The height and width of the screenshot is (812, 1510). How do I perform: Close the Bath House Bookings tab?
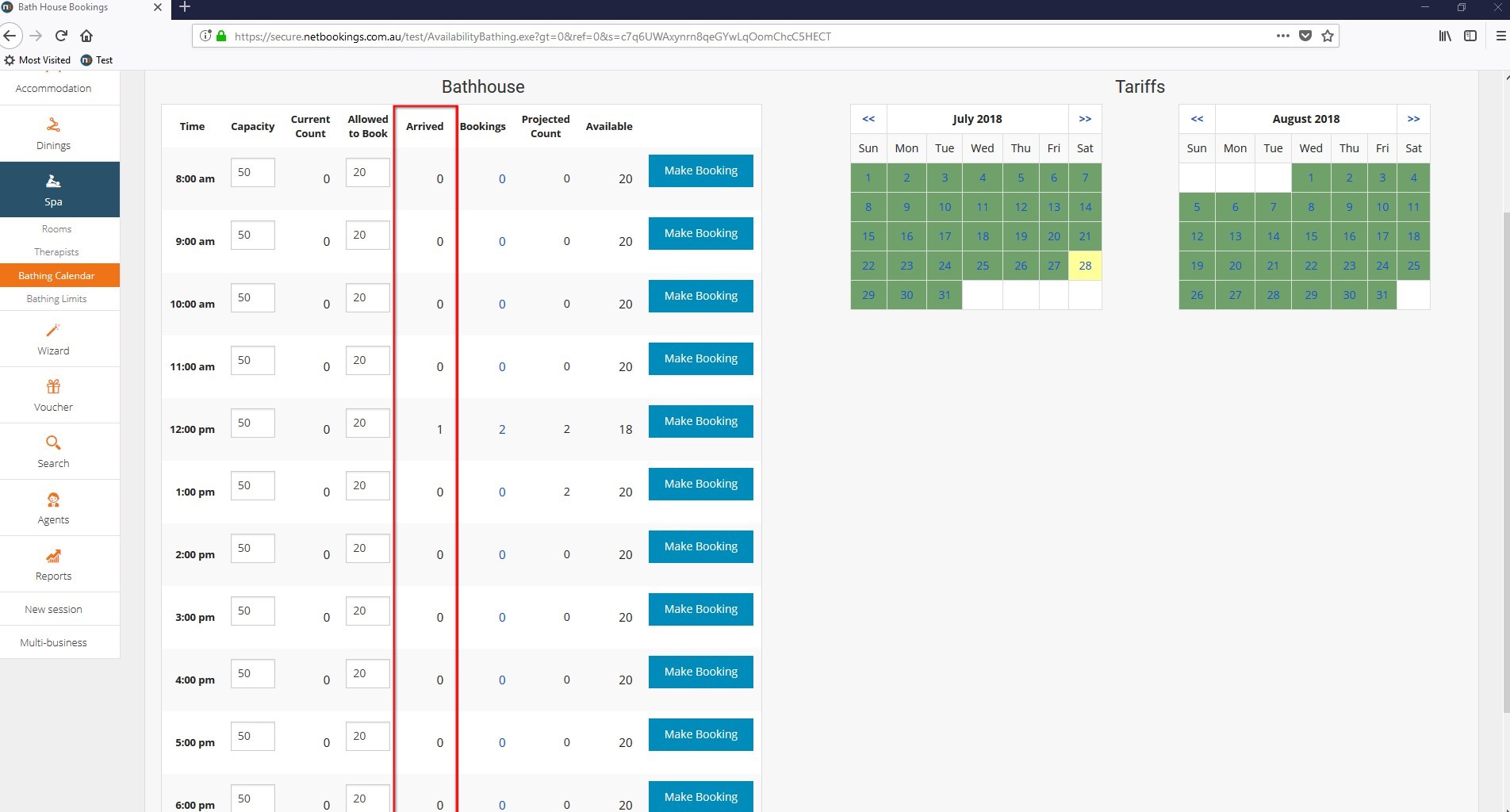[x=157, y=7]
